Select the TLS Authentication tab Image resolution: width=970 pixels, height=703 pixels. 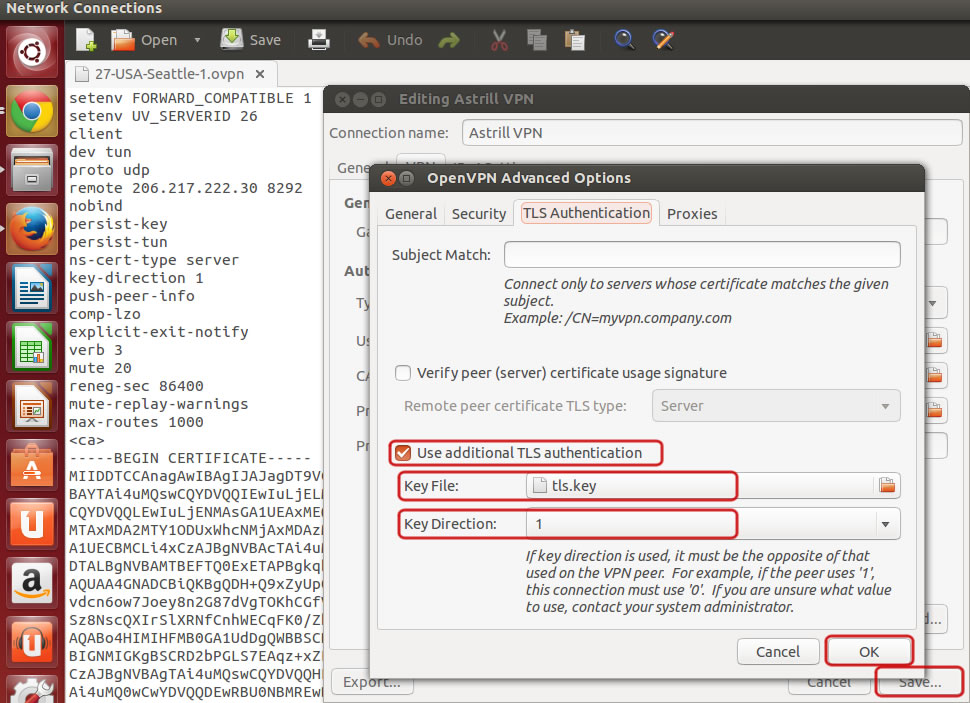[x=586, y=213]
